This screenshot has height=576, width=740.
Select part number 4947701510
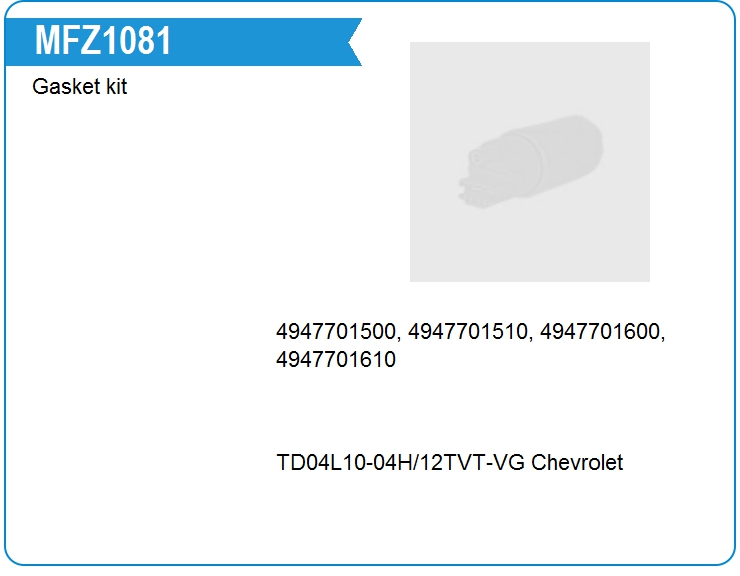[468, 331]
